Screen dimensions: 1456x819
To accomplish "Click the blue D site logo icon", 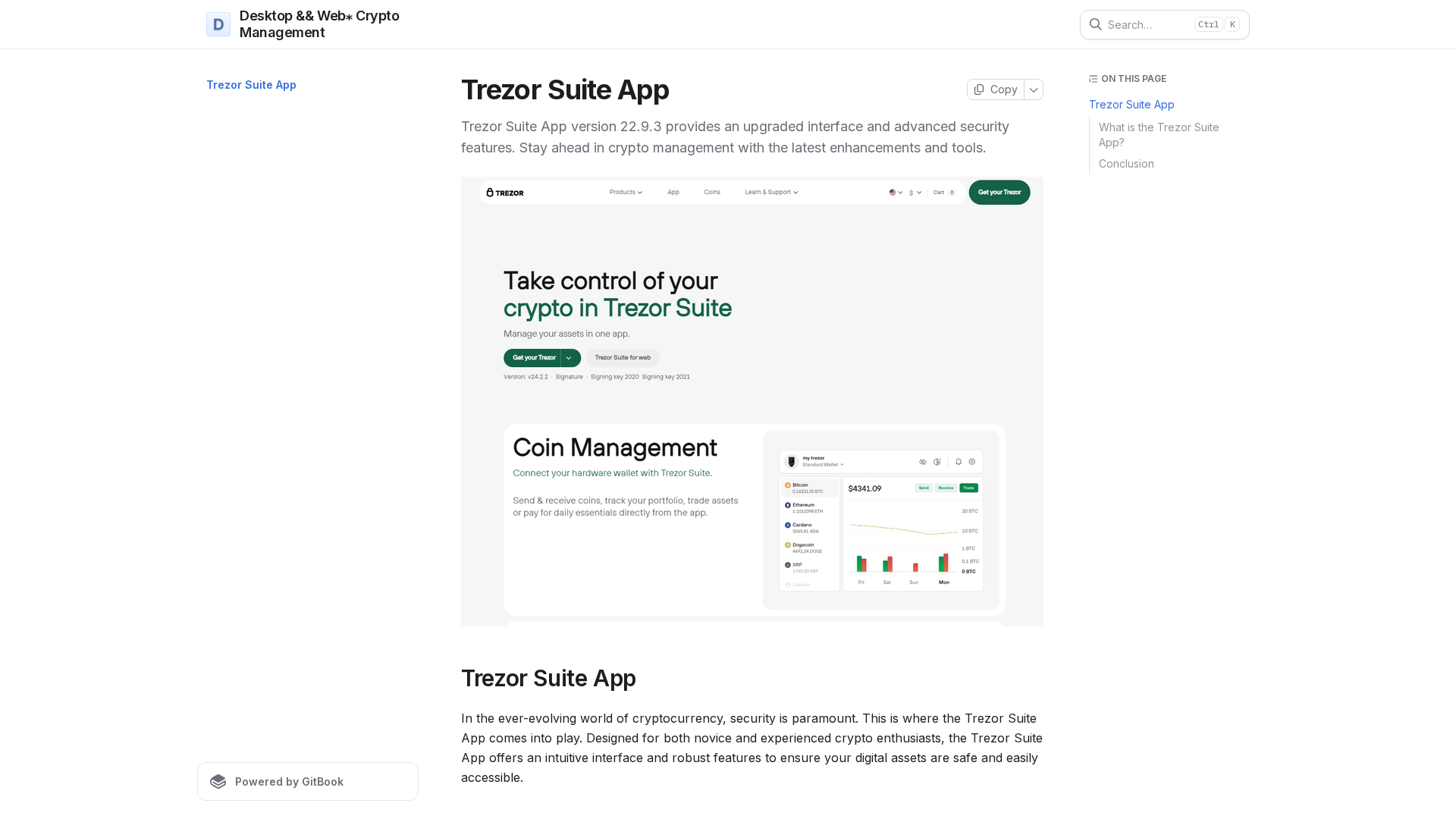I will 218,24.
